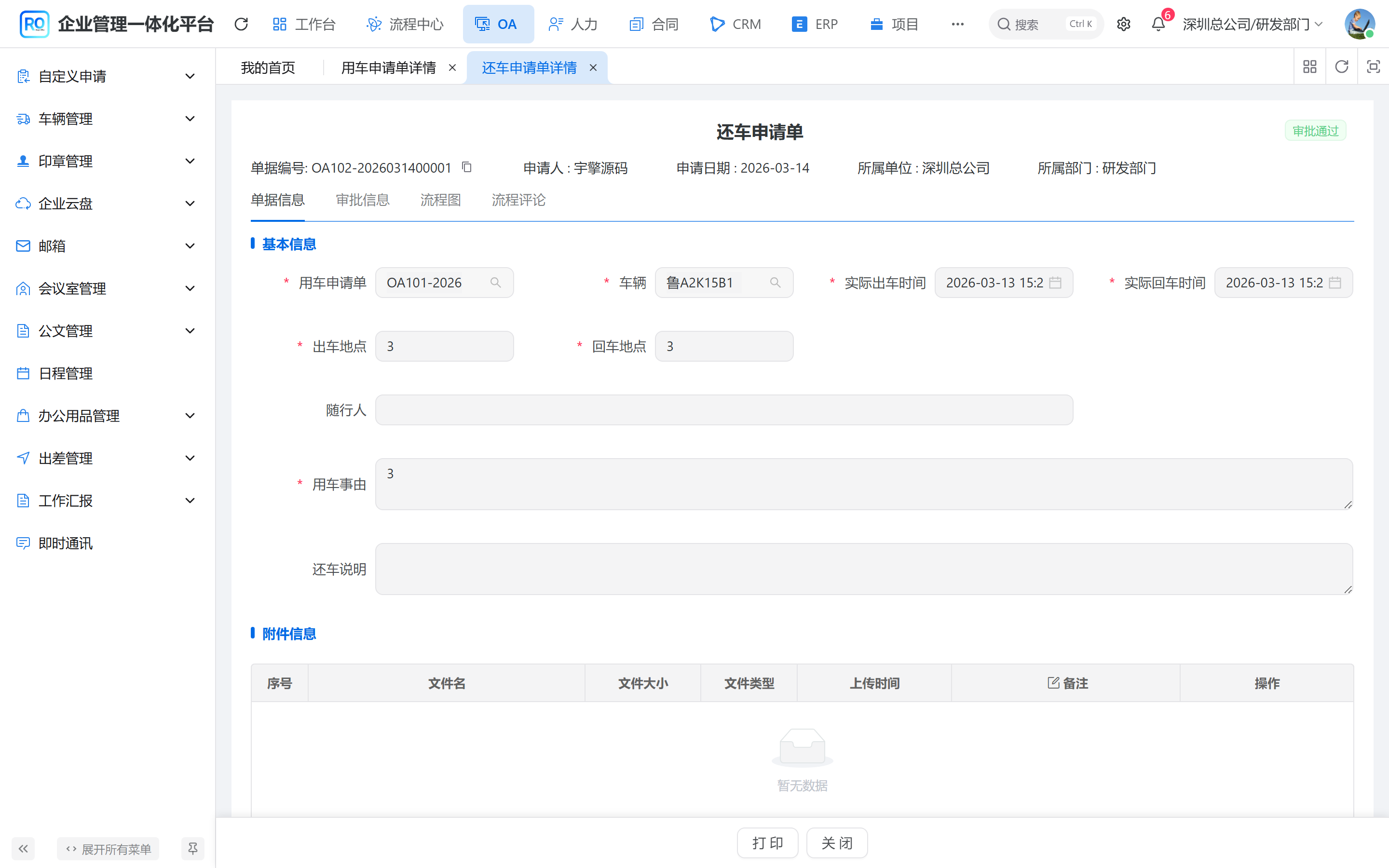Go to the CRM module
Screen dimensions: 1389x868
coord(735,24)
